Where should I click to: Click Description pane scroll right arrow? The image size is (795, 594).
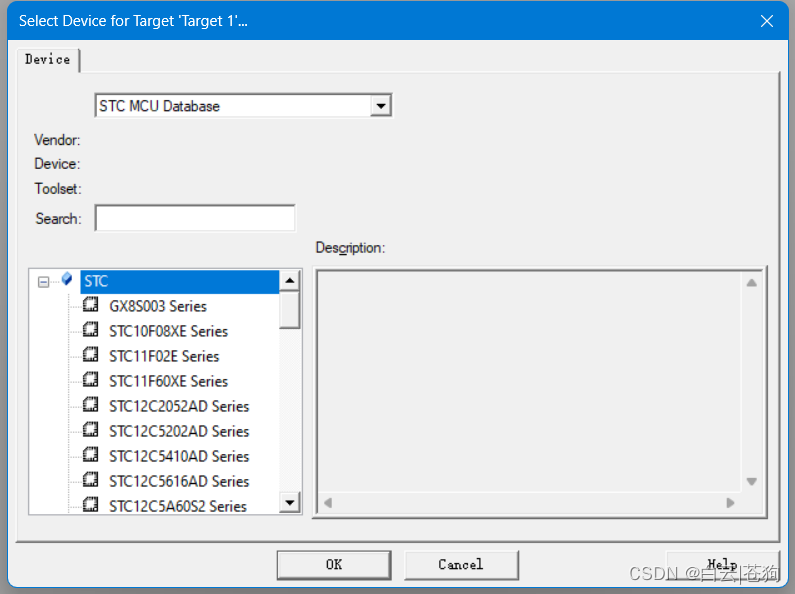coord(730,503)
